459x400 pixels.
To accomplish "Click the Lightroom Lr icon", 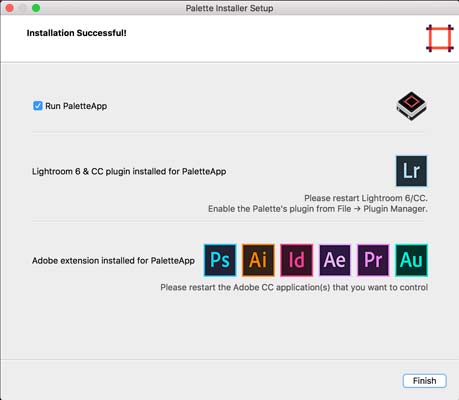I will pos(411,171).
